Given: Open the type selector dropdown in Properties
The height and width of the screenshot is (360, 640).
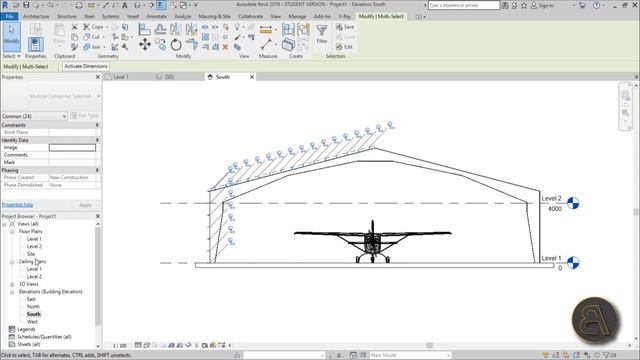Looking at the screenshot, I should tap(98, 96).
